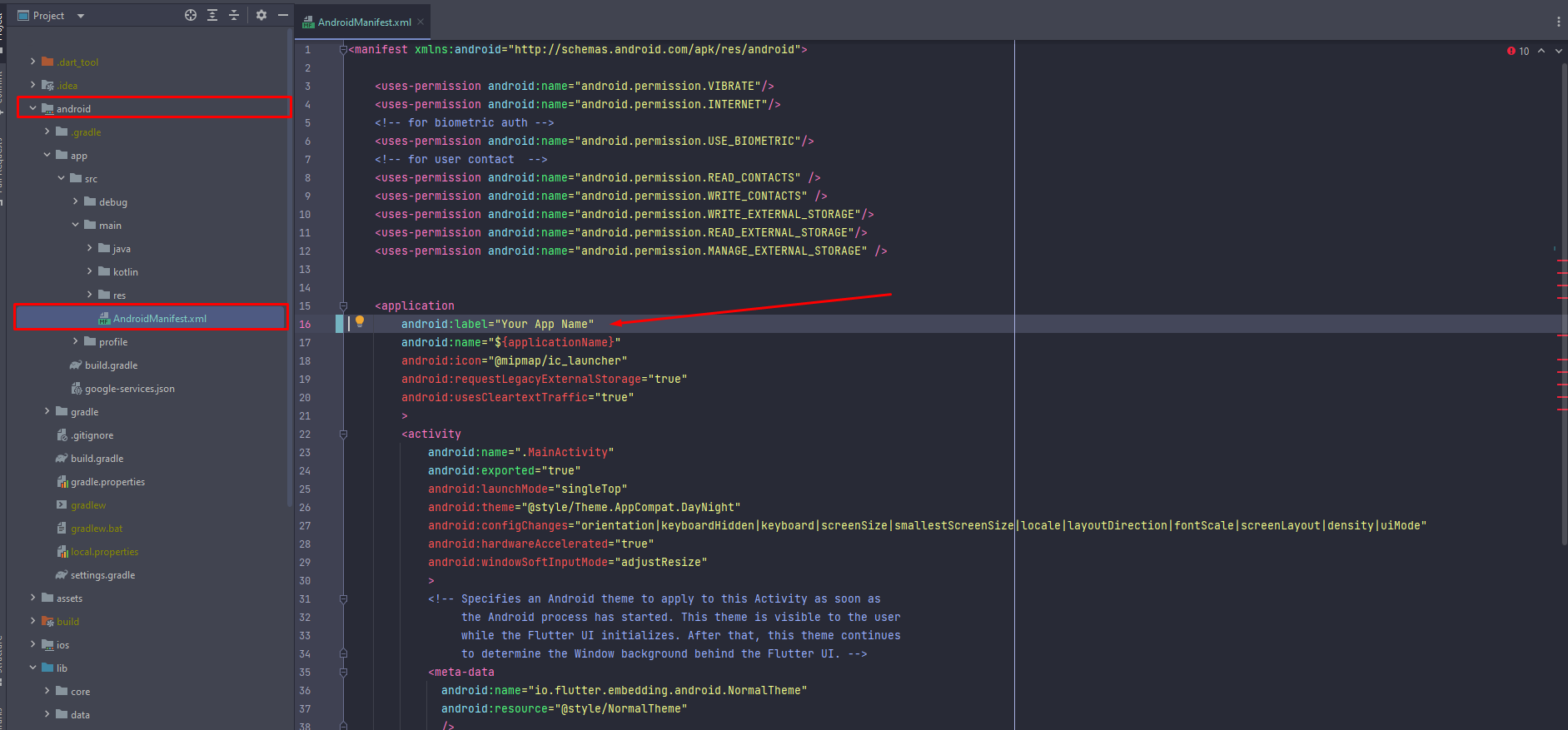Toggle code fold on the activity tag
1568x730 pixels.
tap(343, 435)
